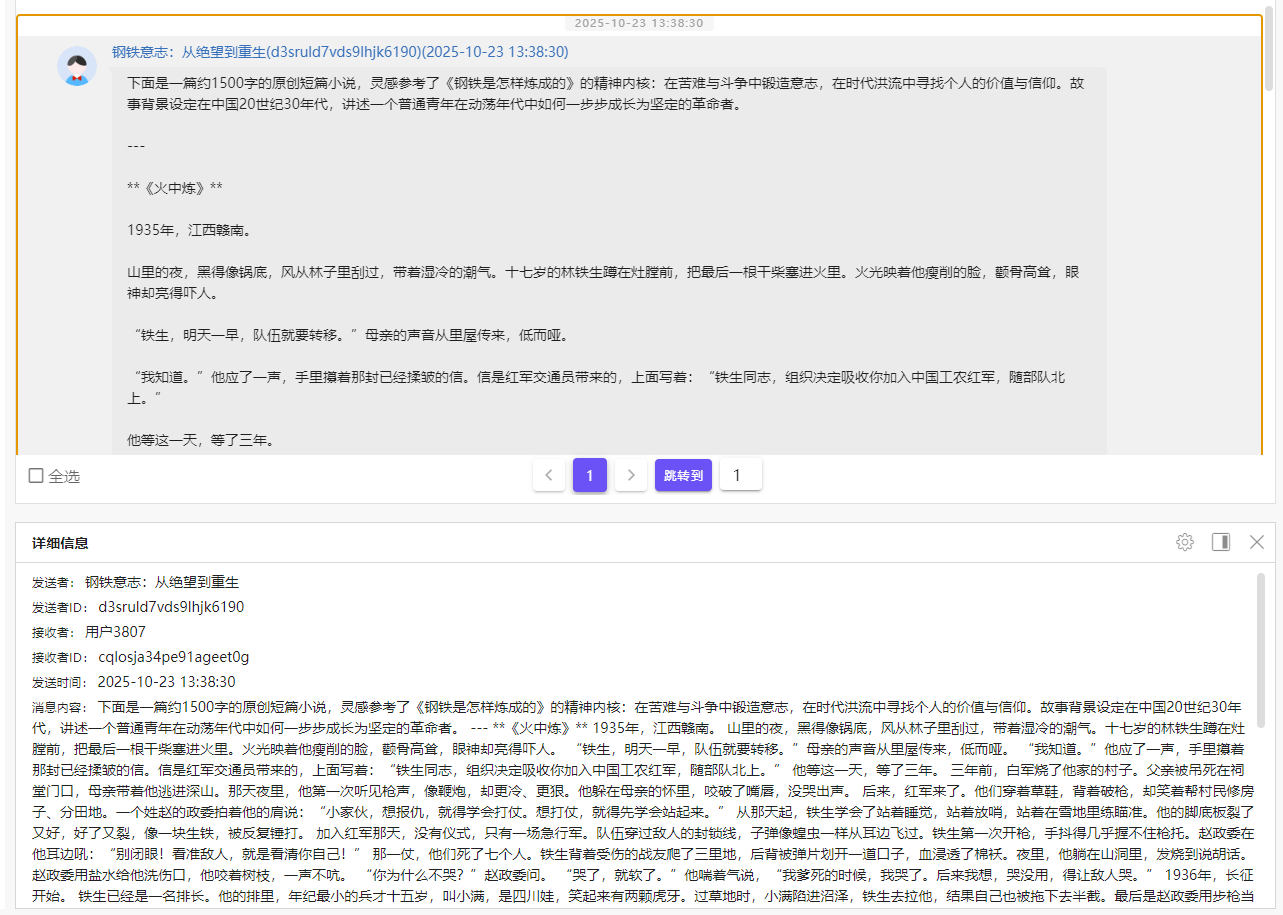
Task: Tick the 全选 checkbox
Action: (36, 476)
